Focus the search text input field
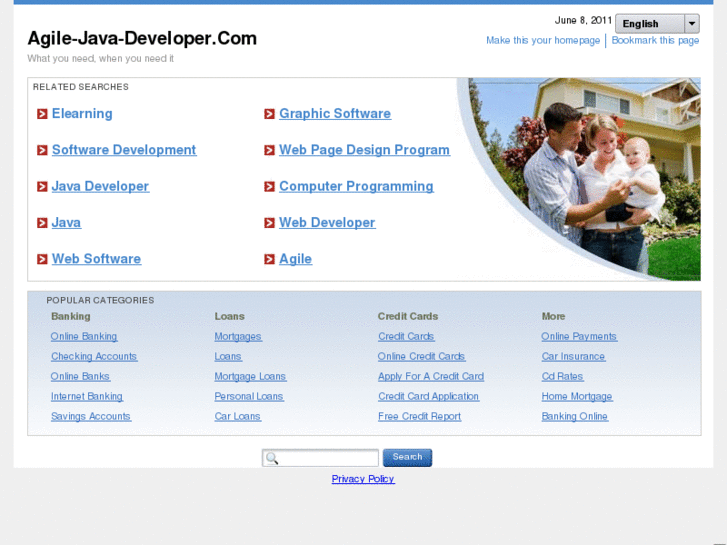Screen dimensions: 727x545 pyautogui.click(x=320, y=458)
